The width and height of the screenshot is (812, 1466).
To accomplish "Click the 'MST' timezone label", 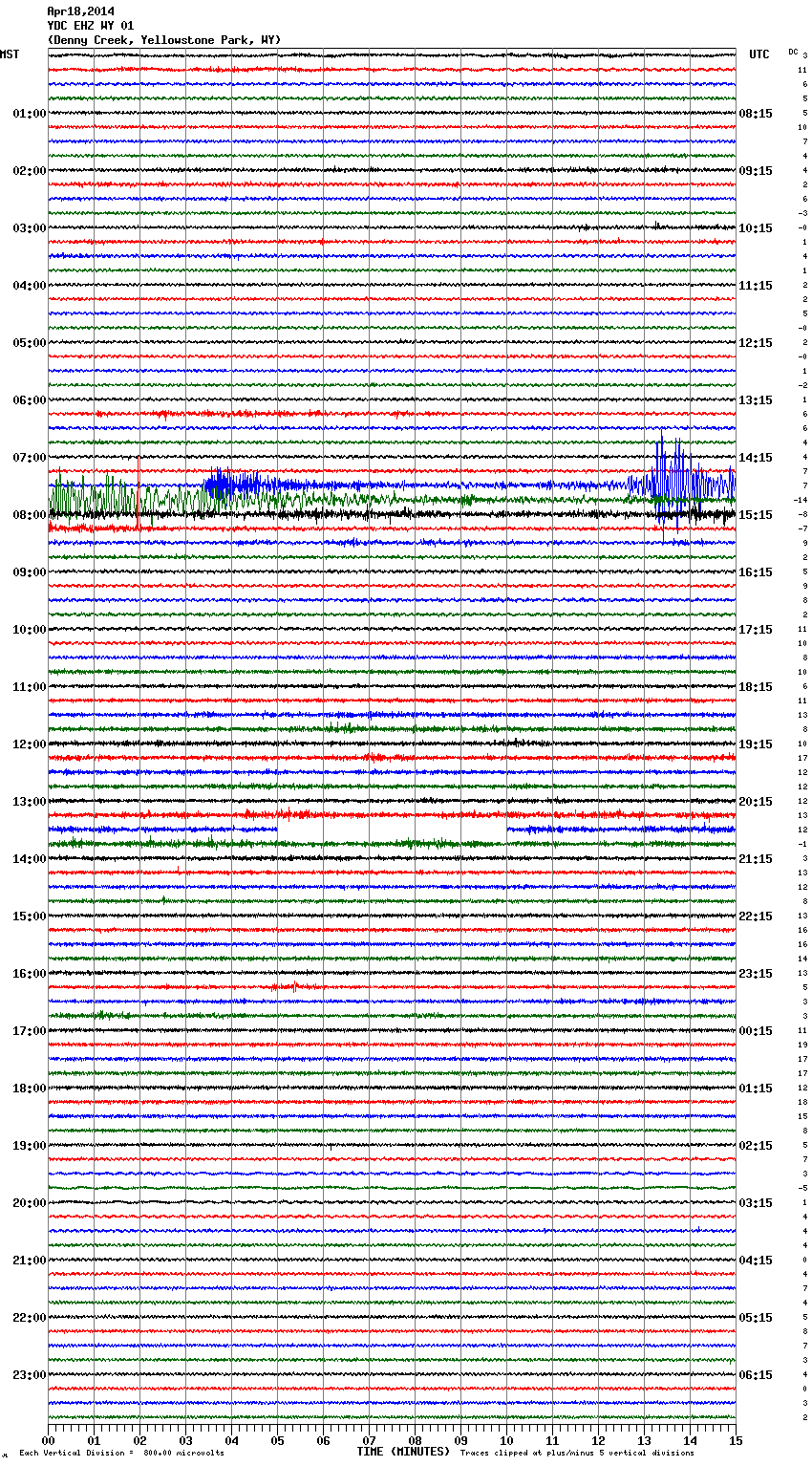I will tap(10, 54).
